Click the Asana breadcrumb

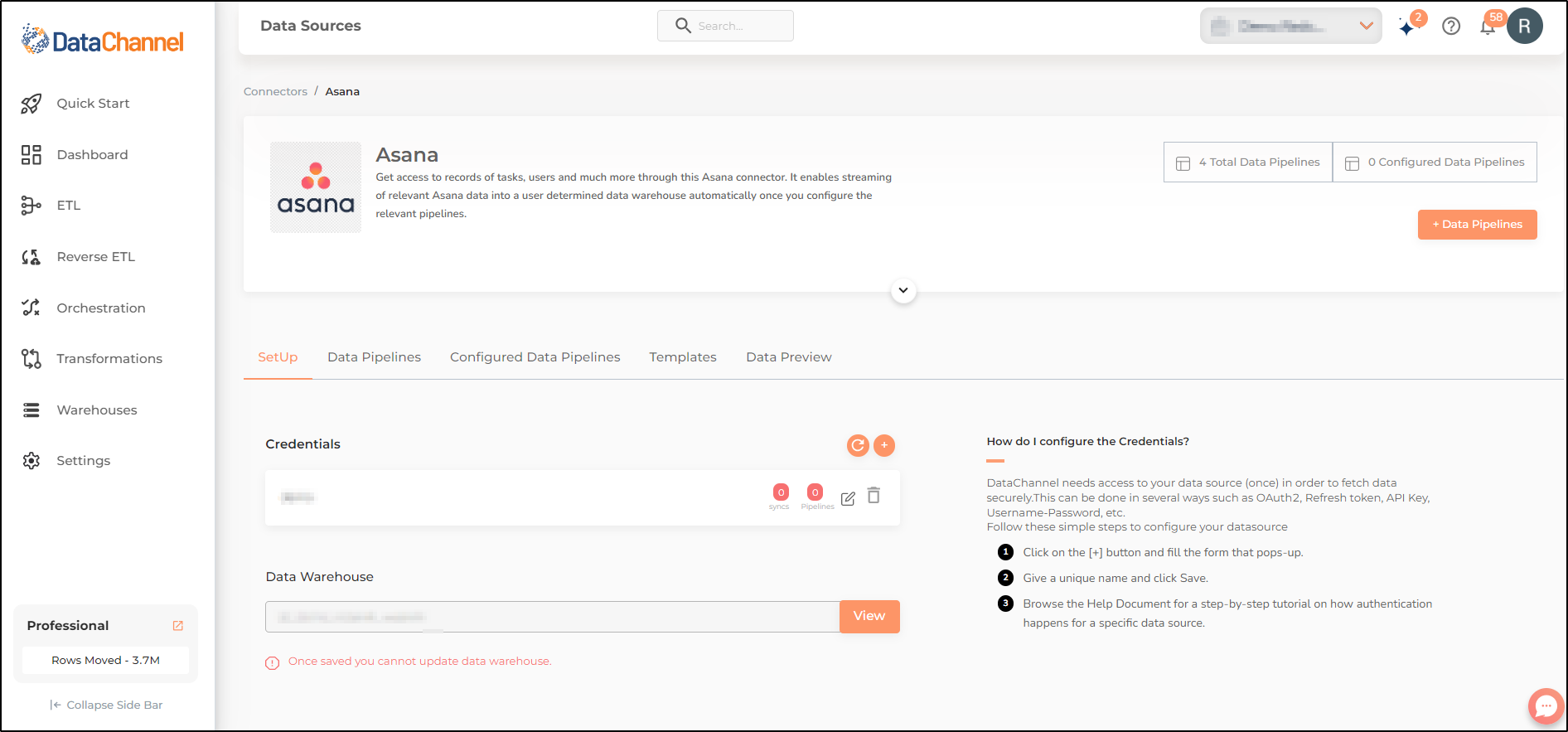pos(342,92)
